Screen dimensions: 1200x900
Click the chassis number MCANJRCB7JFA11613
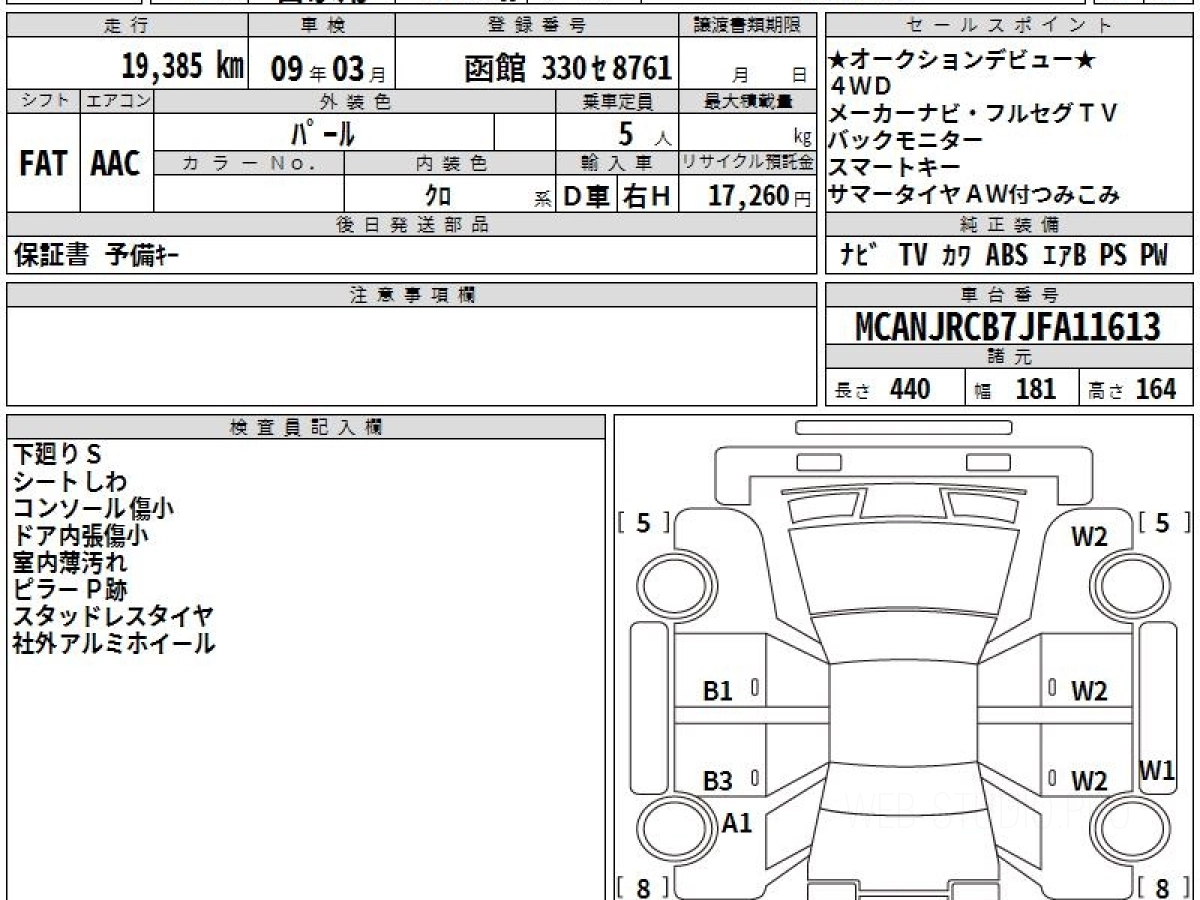(x=1008, y=327)
